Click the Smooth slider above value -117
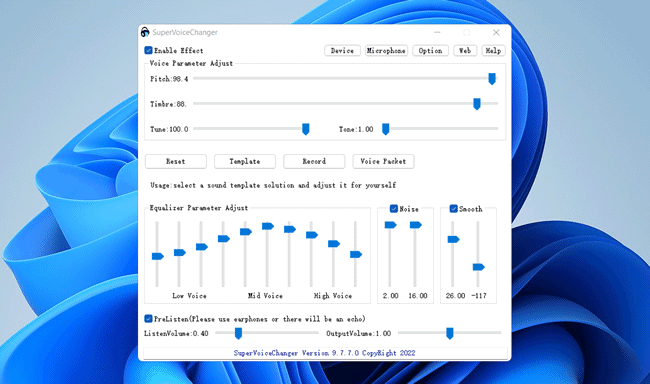650x384 pixels. (x=479, y=267)
